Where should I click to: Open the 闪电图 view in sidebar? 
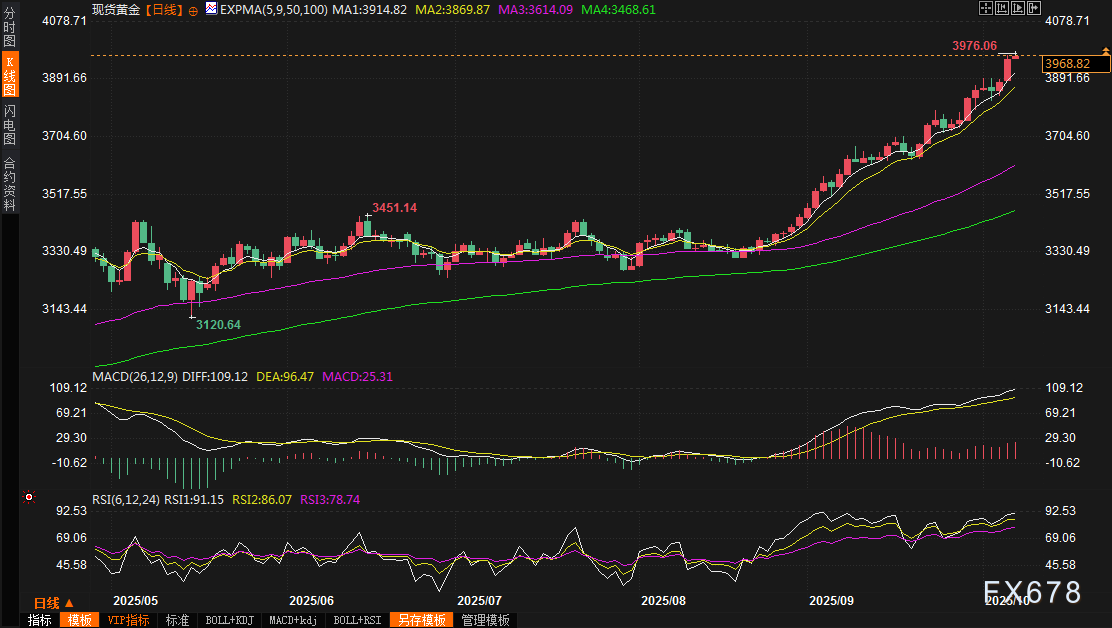tap(9, 123)
